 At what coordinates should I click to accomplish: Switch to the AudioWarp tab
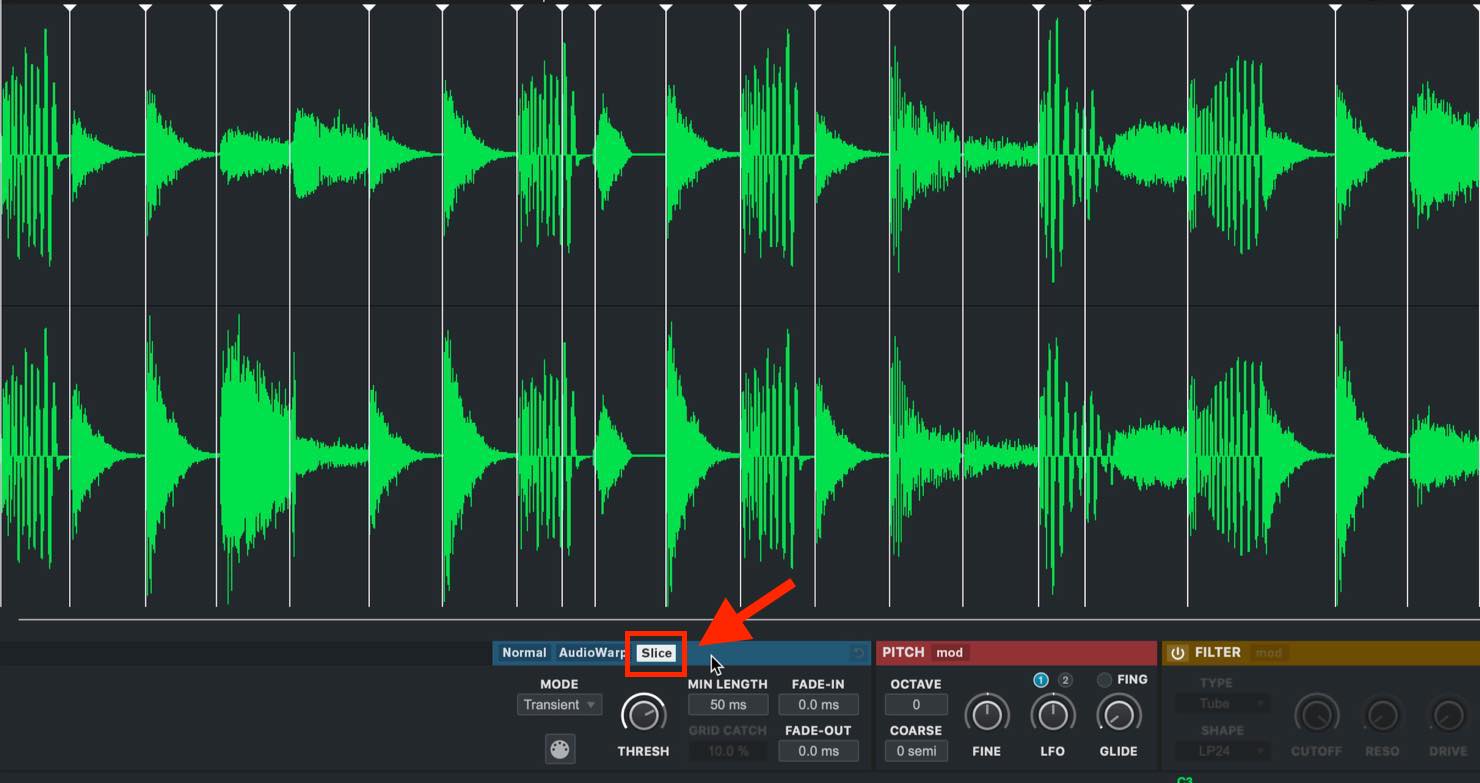click(x=592, y=653)
